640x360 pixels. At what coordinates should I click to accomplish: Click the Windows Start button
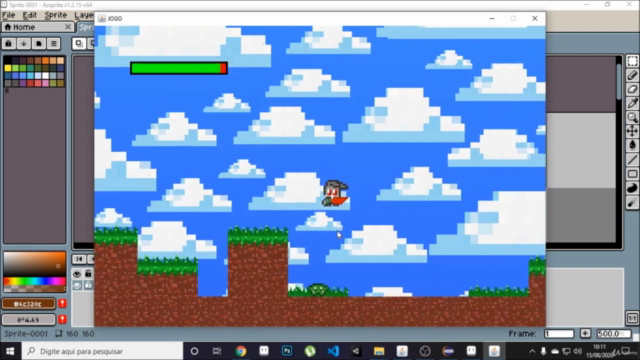pos(10,351)
